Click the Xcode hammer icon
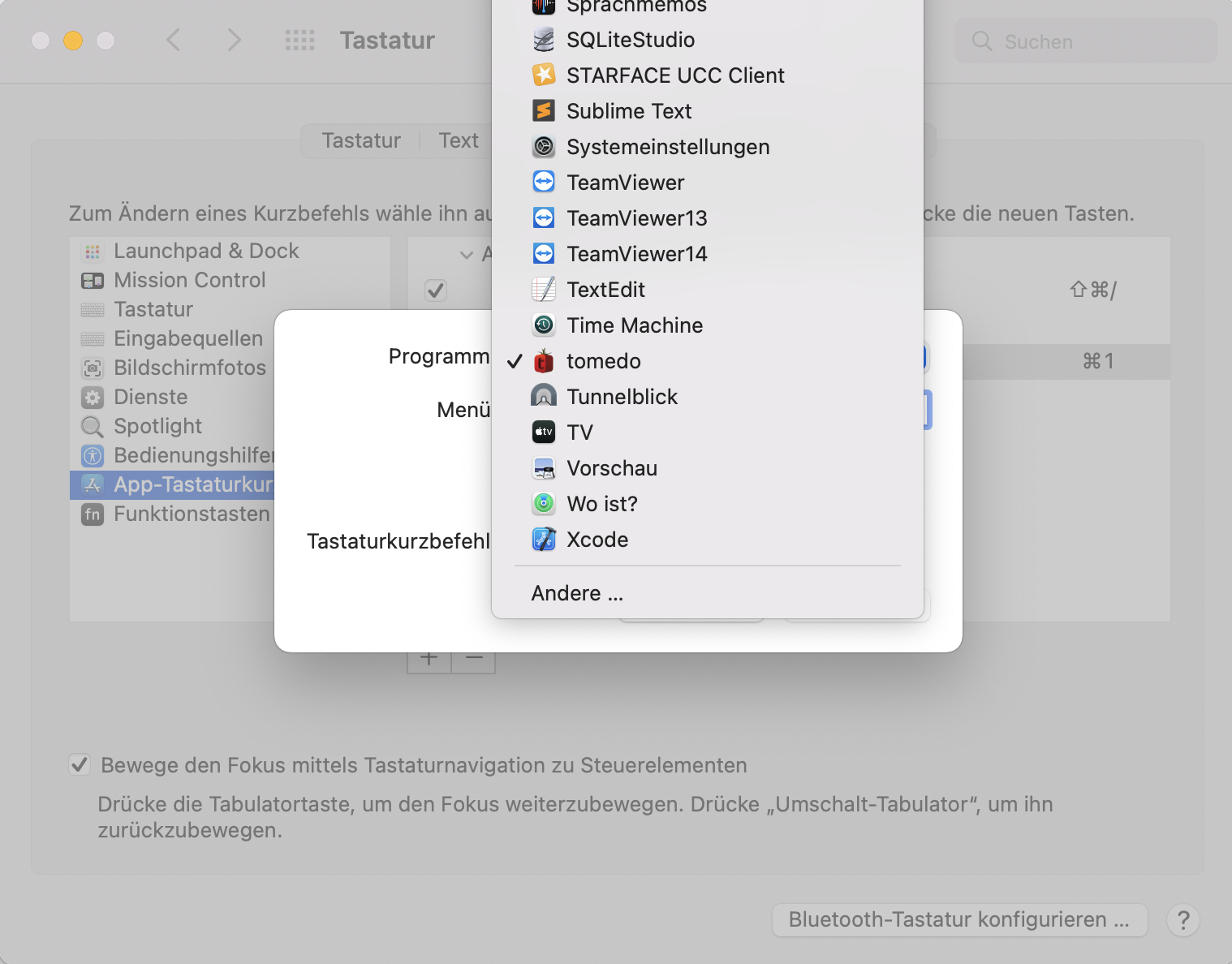This screenshot has height=964, width=1232. click(544, 540)
